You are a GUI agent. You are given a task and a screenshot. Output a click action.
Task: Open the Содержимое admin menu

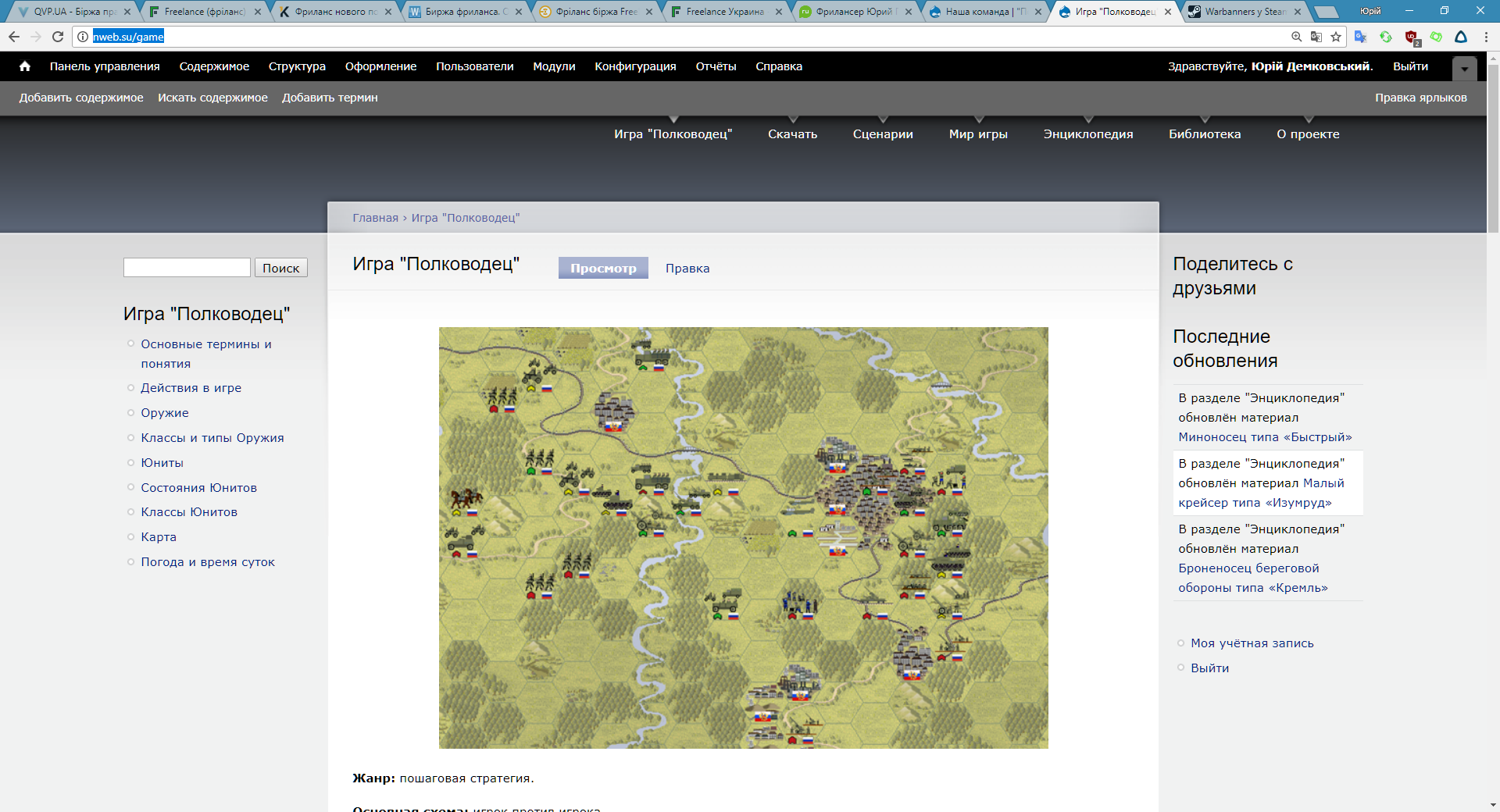(214, 66)
